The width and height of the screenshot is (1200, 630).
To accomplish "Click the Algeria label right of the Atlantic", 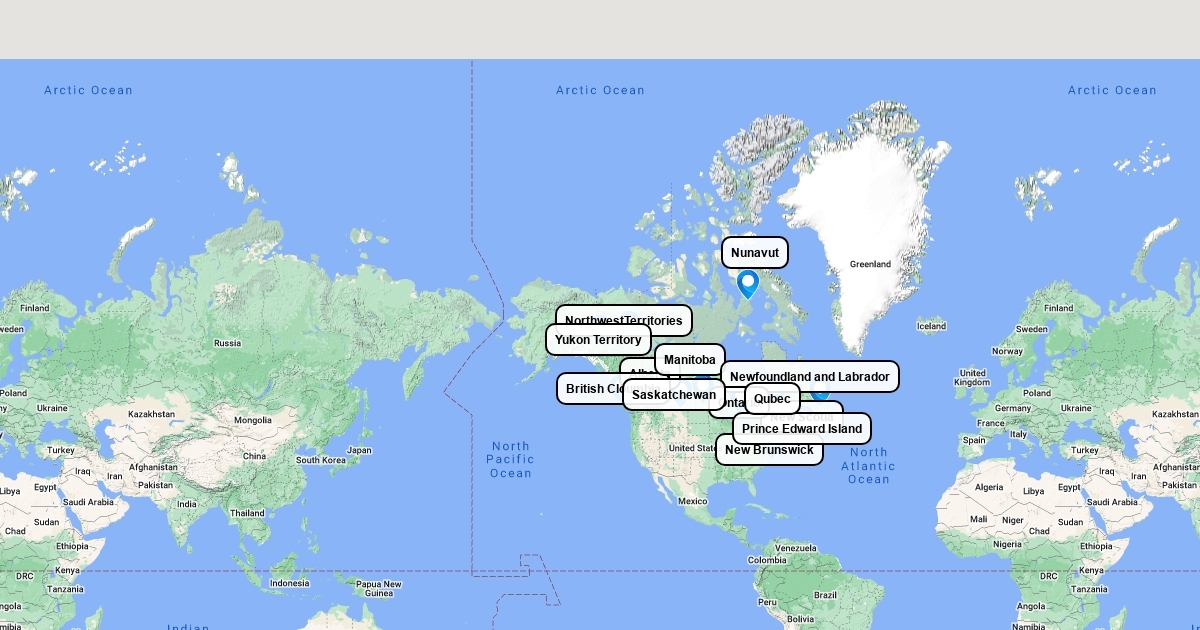I will (x=988, y=487).
